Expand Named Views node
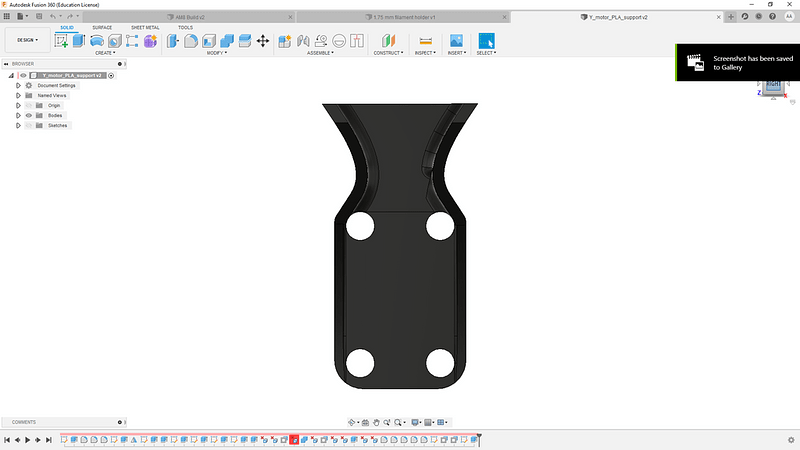This screenshot has width=800, height=450. click(x=18, y=95)
